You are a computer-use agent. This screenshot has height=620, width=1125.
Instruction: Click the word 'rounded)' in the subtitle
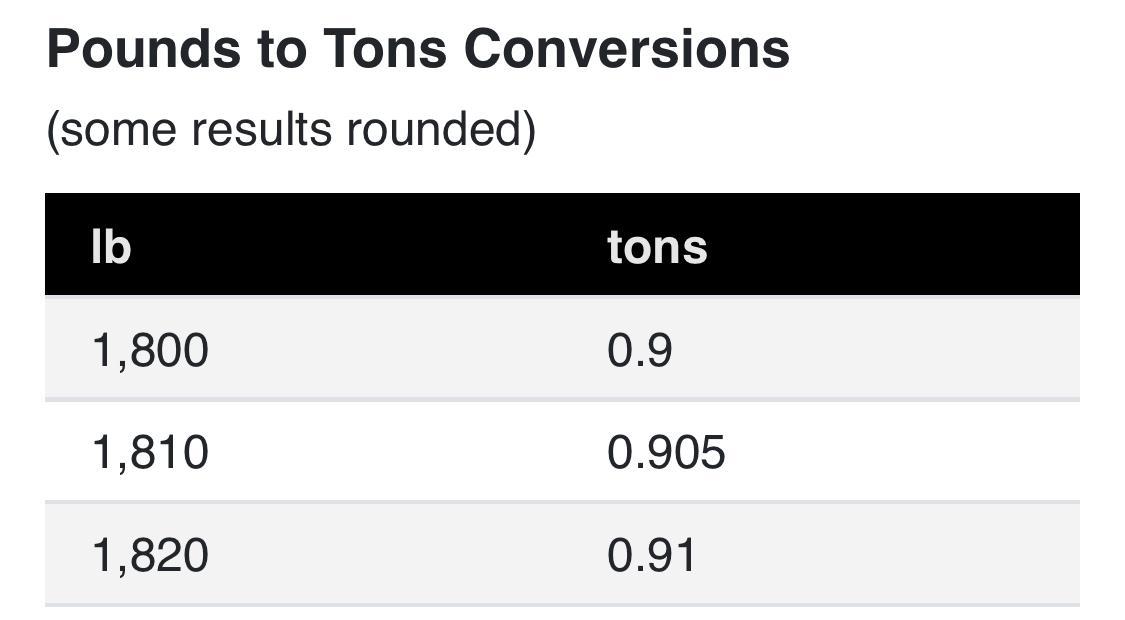pyautogui.click(x=441, y=130)
